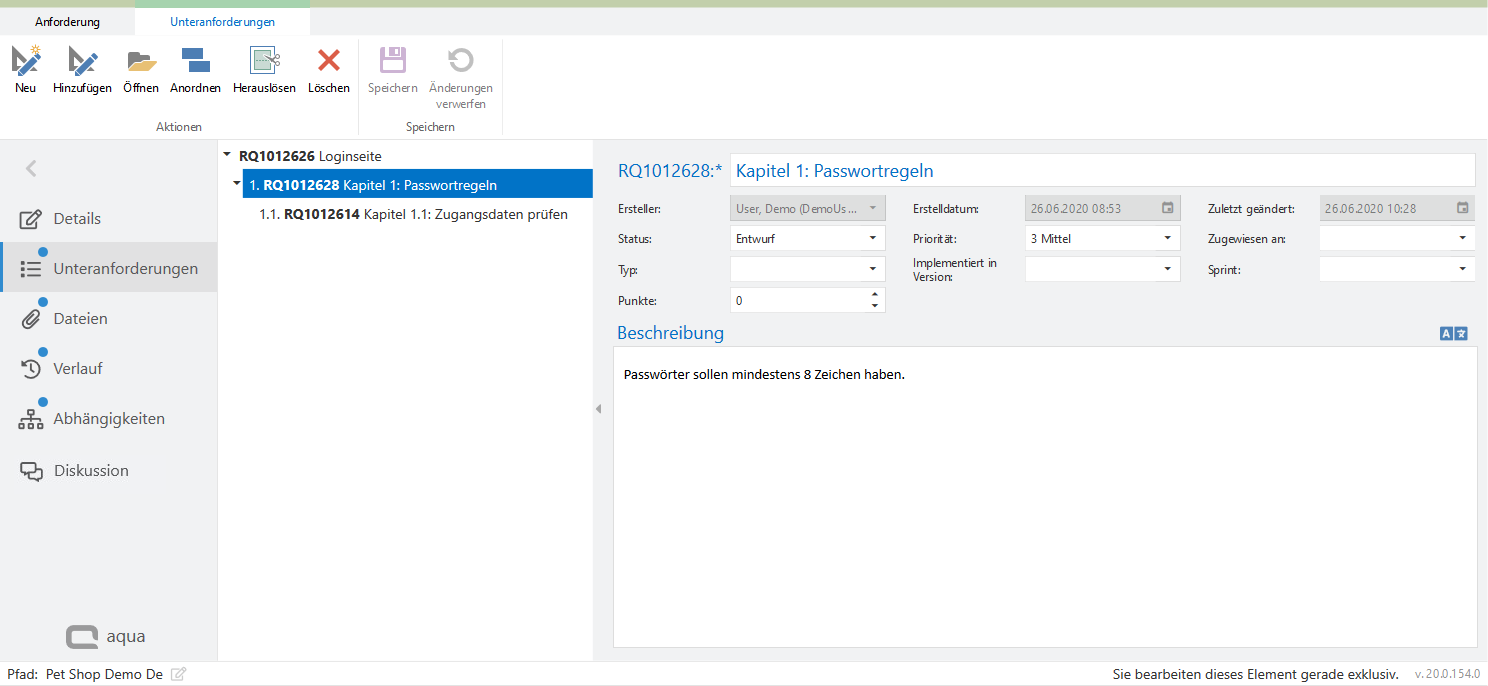Open the Status dropdown showing Entwurf
Image resolution: width=1488 pixels, height=686 pixels.
pos(872,239)
